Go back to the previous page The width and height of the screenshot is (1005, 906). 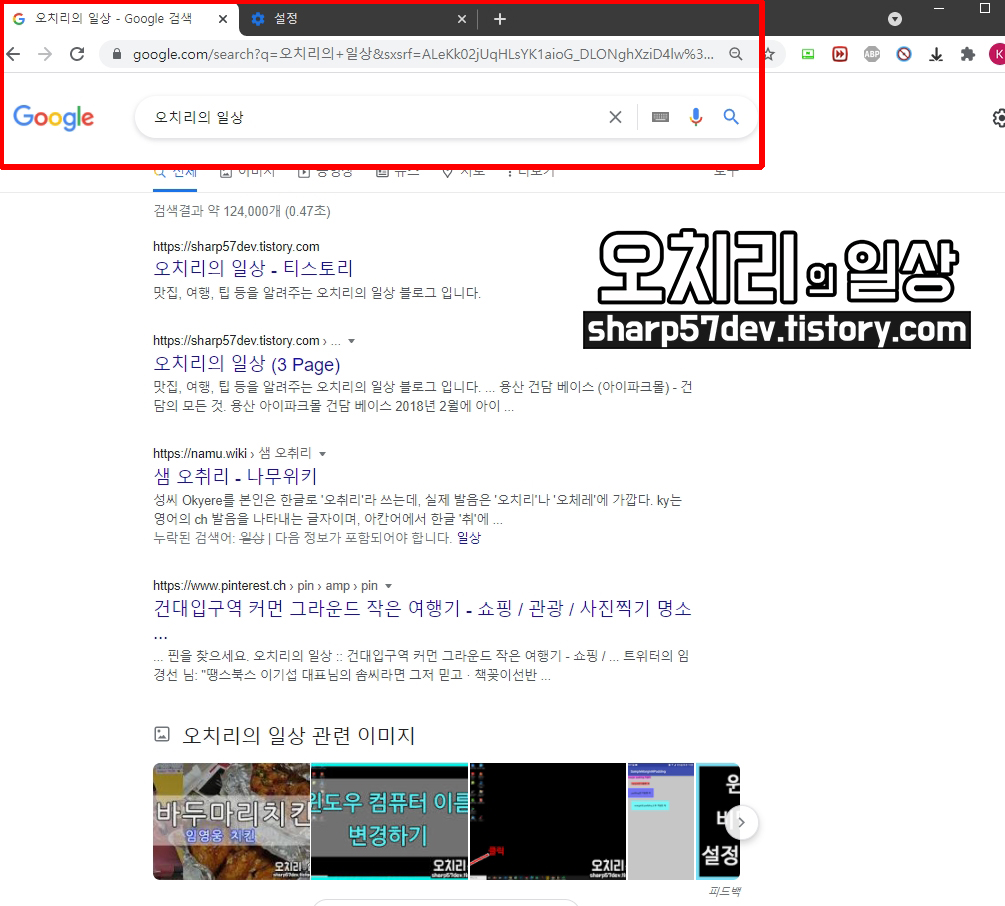(13, 54)
